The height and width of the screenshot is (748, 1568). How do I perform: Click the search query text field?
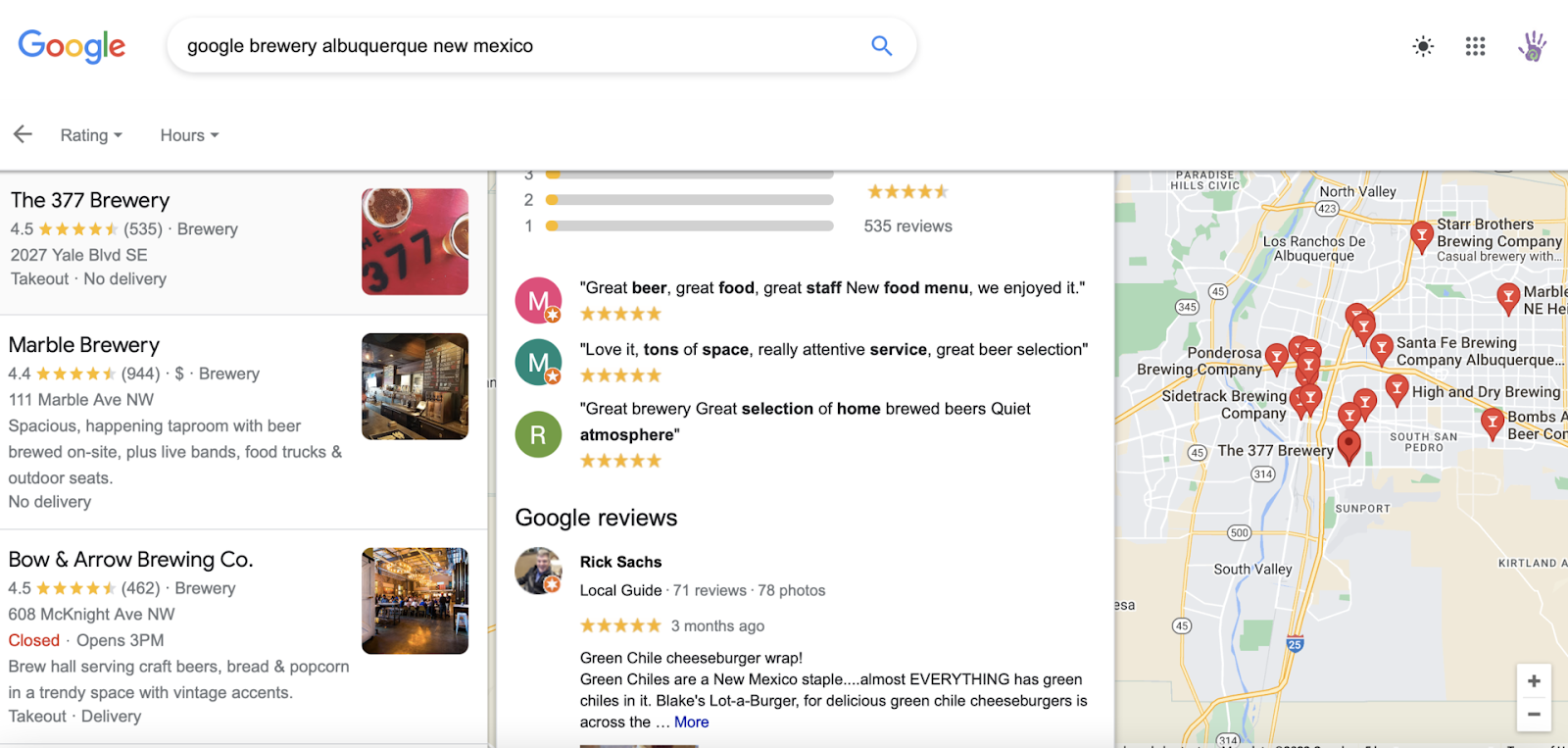pyautogui.click(x=519, y=46)
